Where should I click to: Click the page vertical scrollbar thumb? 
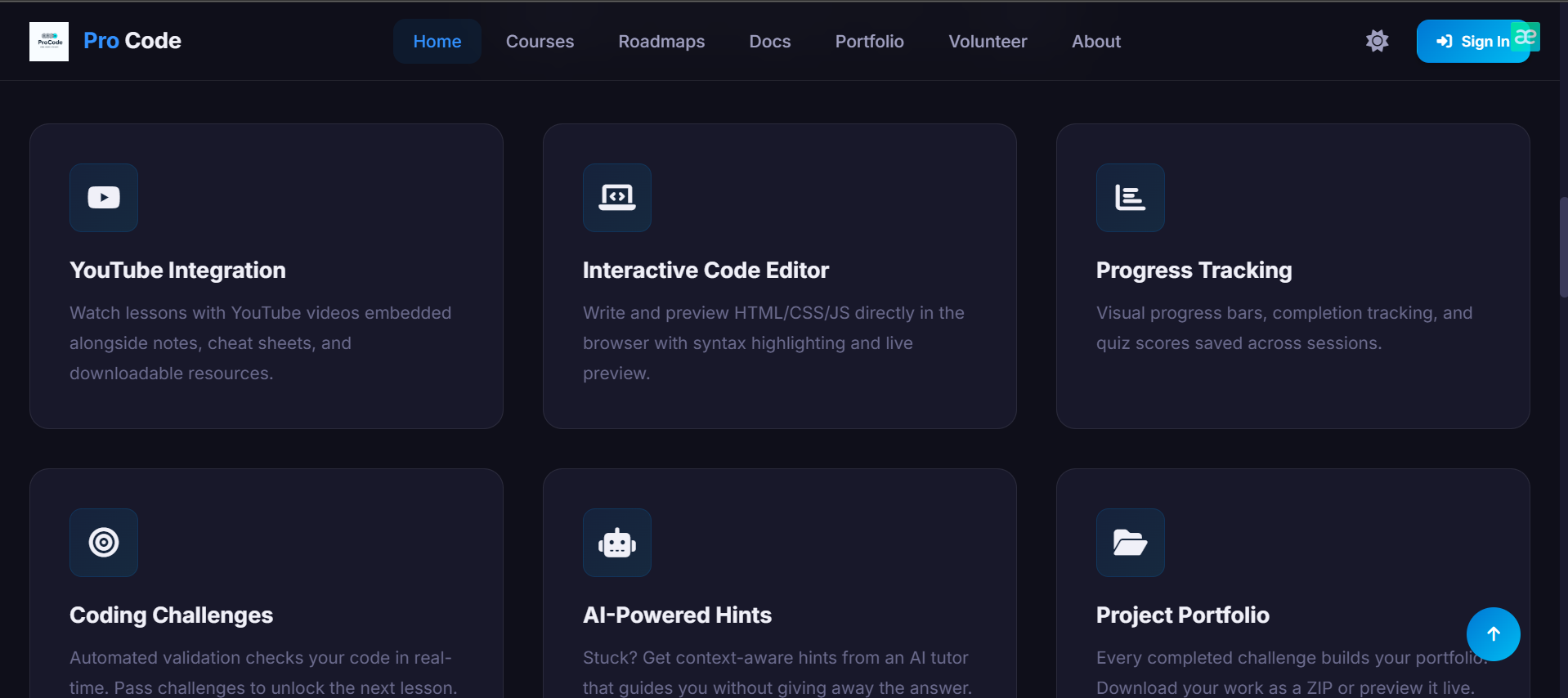click(x=1563, y=245)
